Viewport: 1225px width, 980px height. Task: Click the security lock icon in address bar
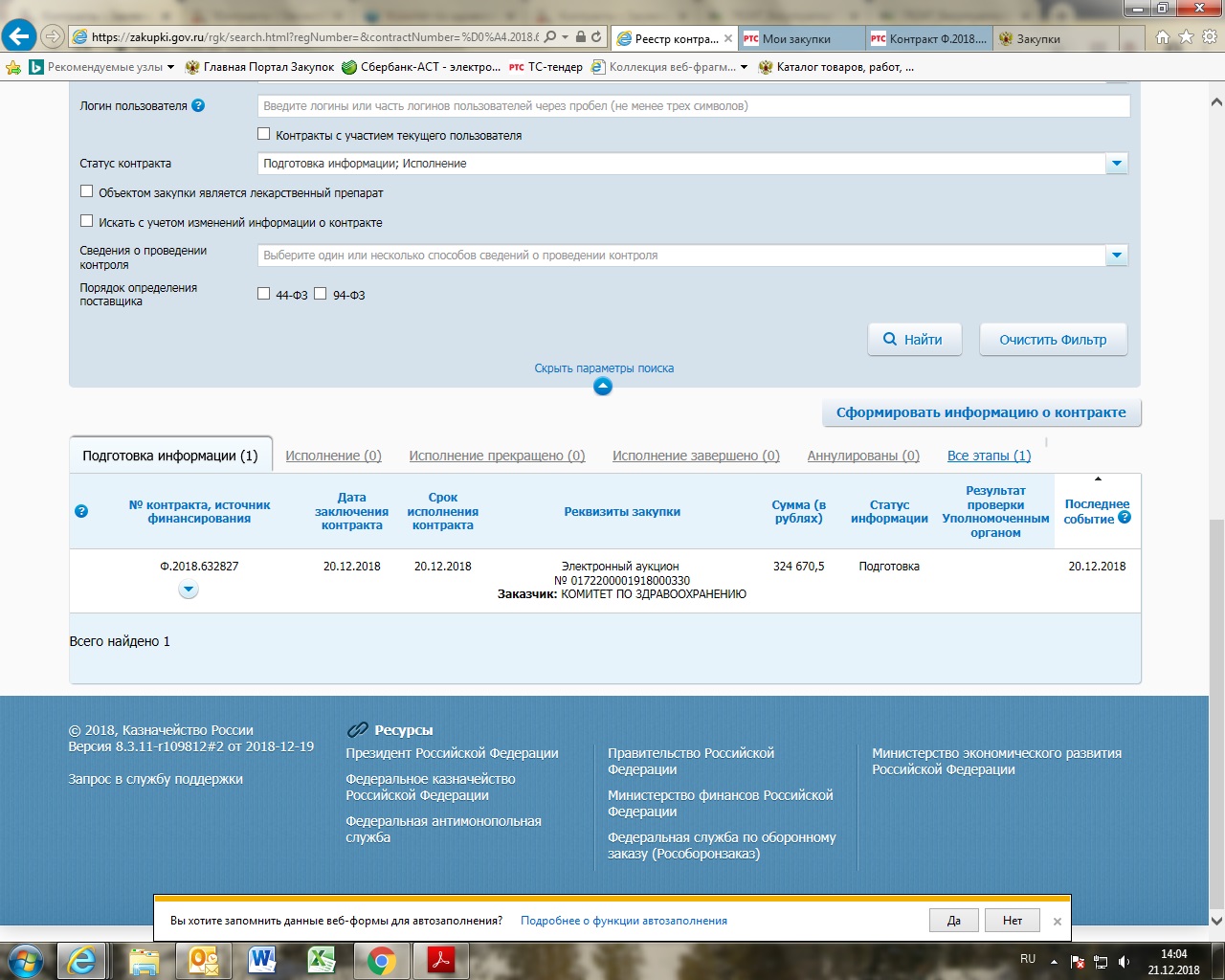pos(580,37)
